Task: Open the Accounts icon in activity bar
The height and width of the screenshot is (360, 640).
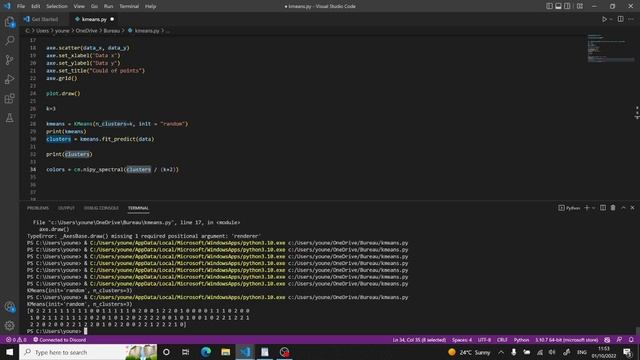Action: [x=9, y=307]
